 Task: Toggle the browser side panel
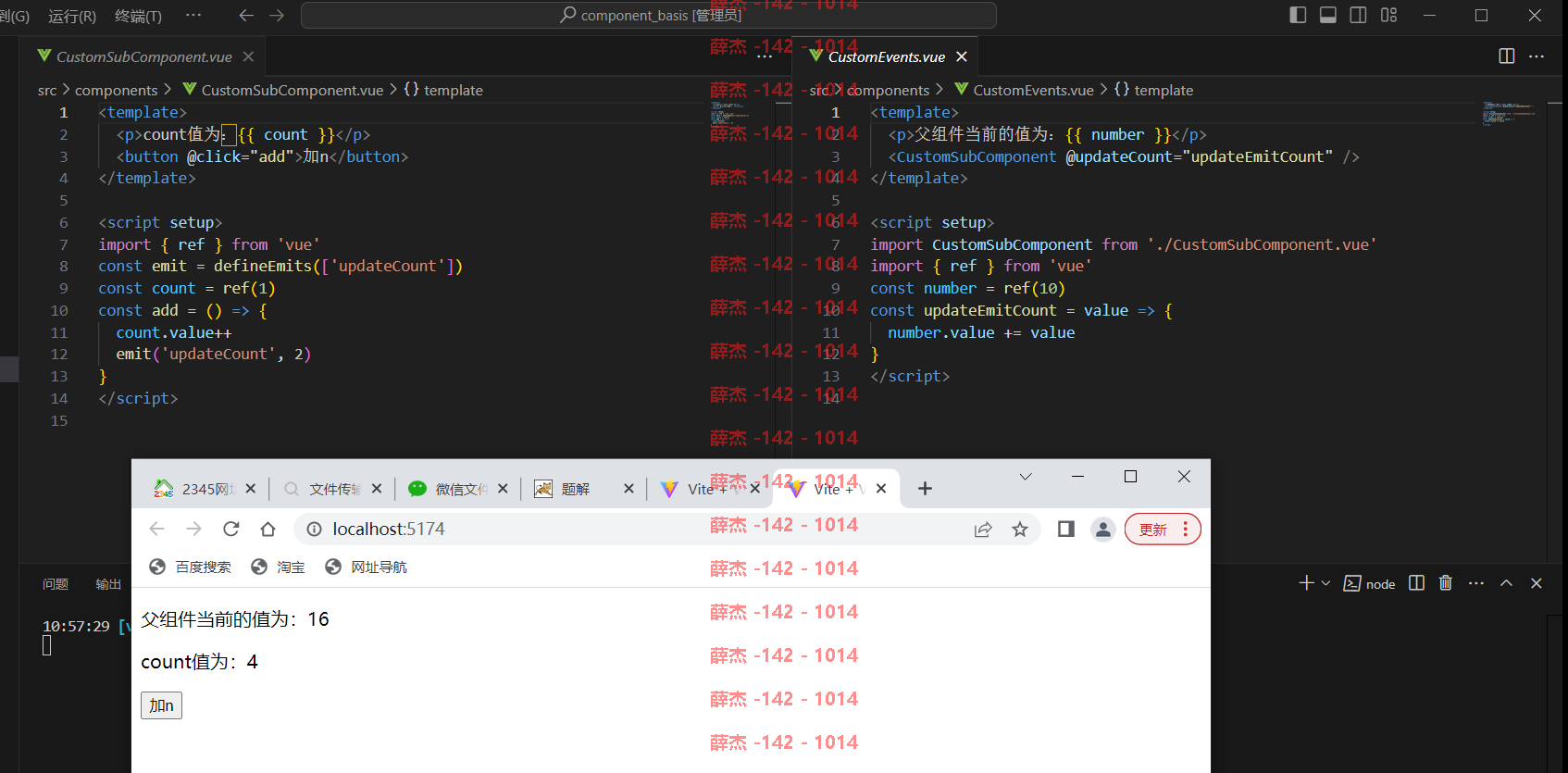[x=1066, y=529]
